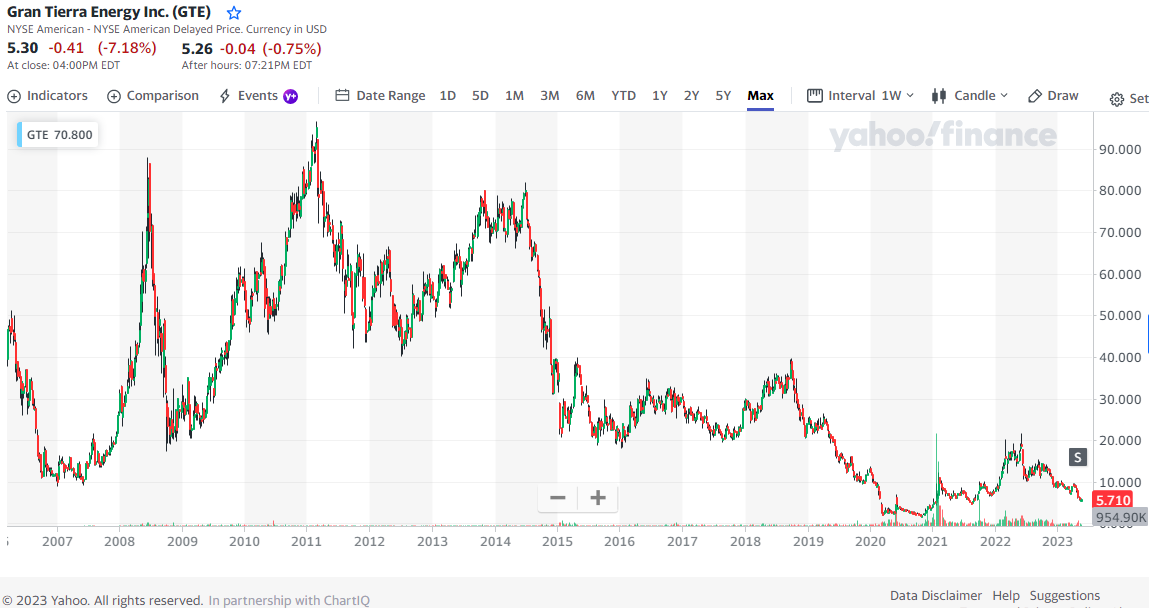Open the Suggestions link
The height and width of the screenshot is (608, 1149).
click(x=1065, y=596)
